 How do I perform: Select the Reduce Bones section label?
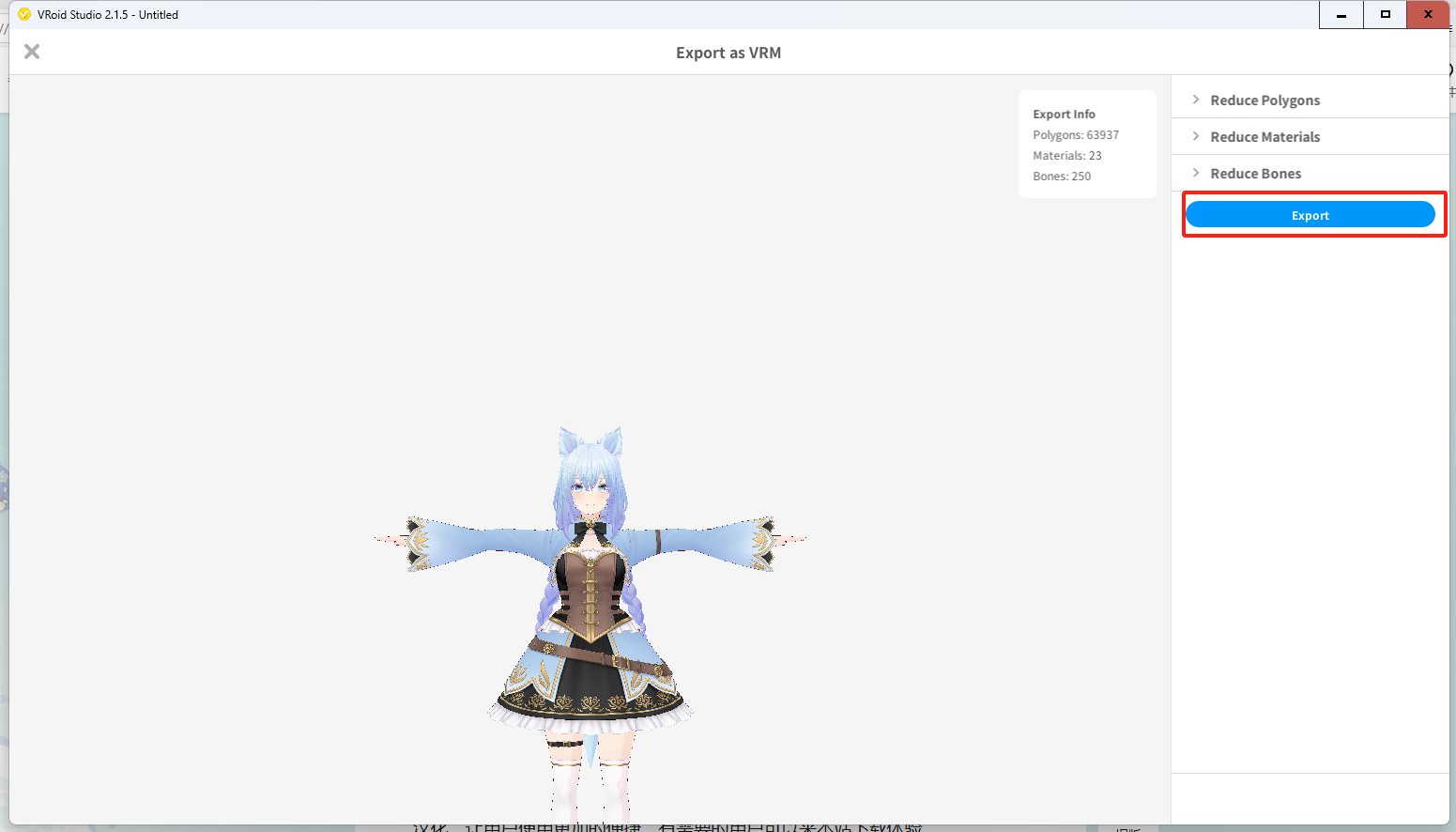[x=1255, y=174]
